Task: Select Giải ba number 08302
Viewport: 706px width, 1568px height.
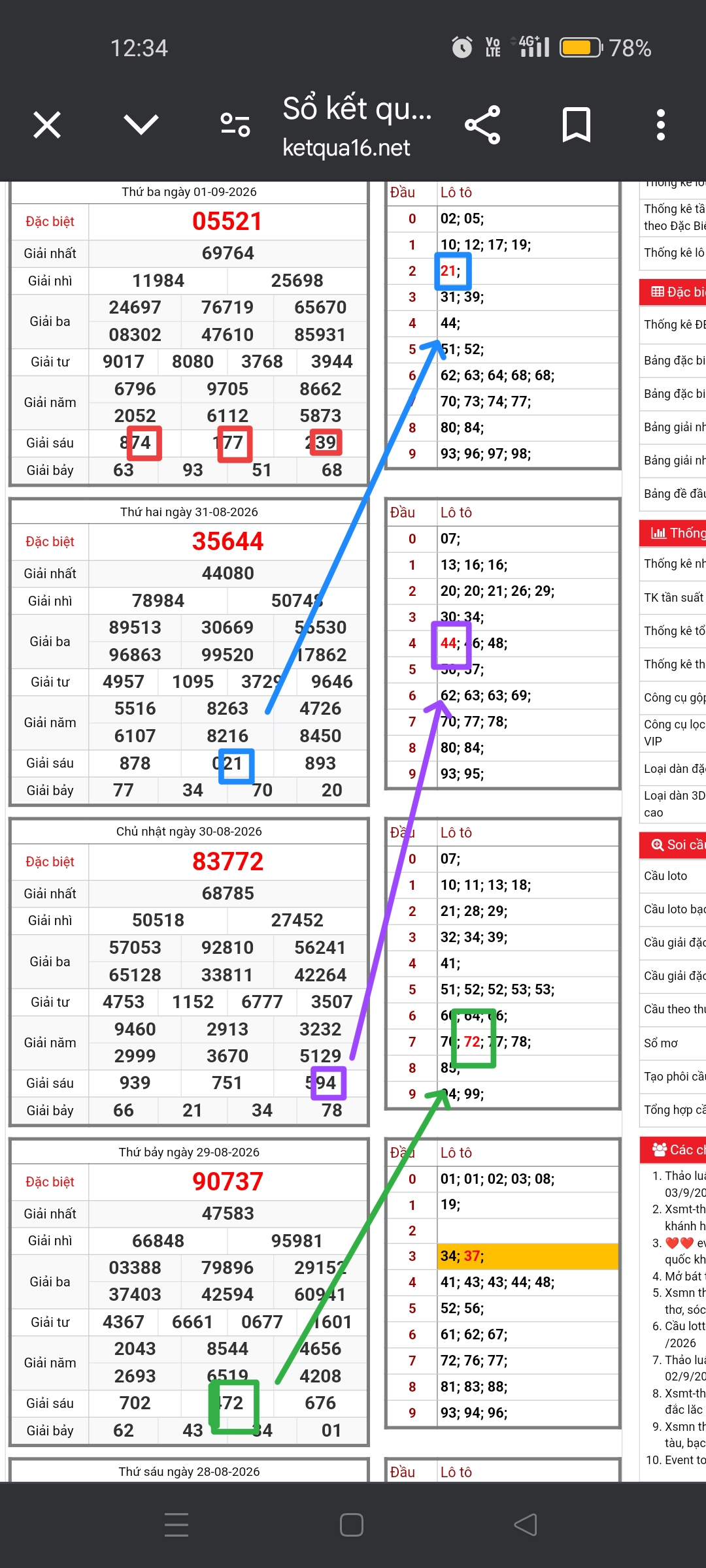Action: [135, 335]
